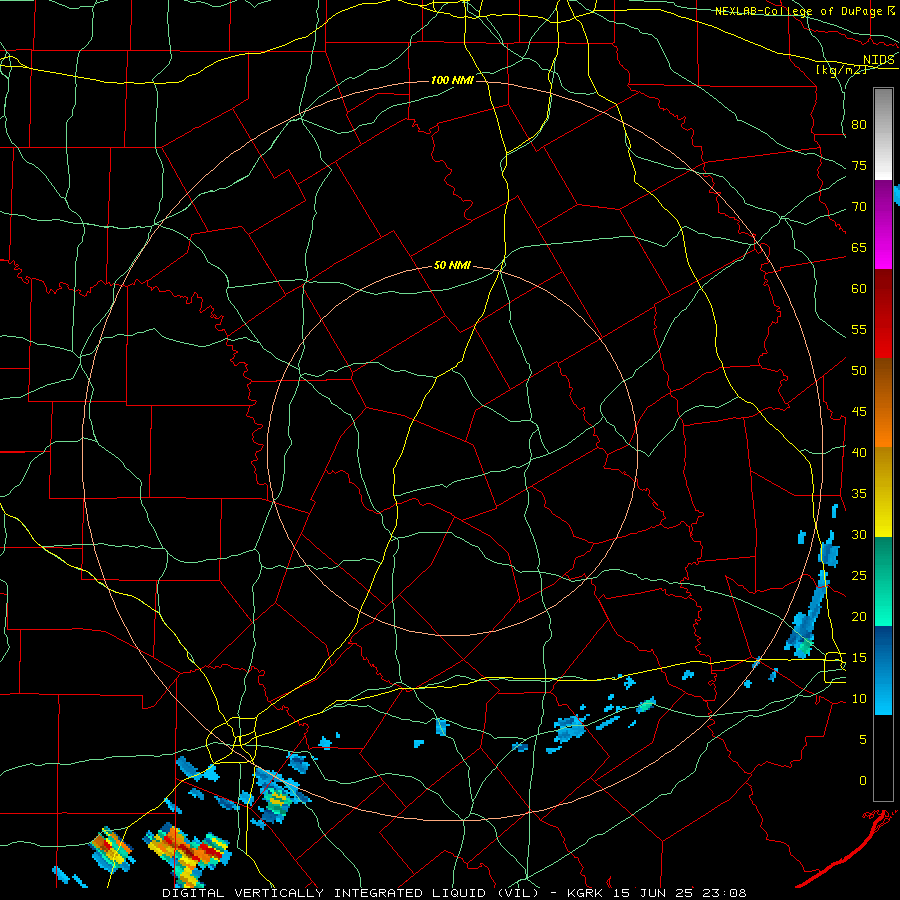Viewport: 900px width, 900px height.
Task: Pick the yellow segment of the VIL legend
Action: [883, 492]
